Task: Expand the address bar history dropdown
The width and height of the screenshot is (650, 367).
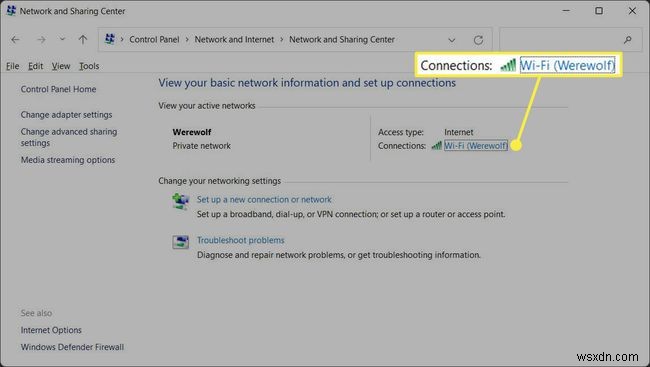Action: click(452, 40)
